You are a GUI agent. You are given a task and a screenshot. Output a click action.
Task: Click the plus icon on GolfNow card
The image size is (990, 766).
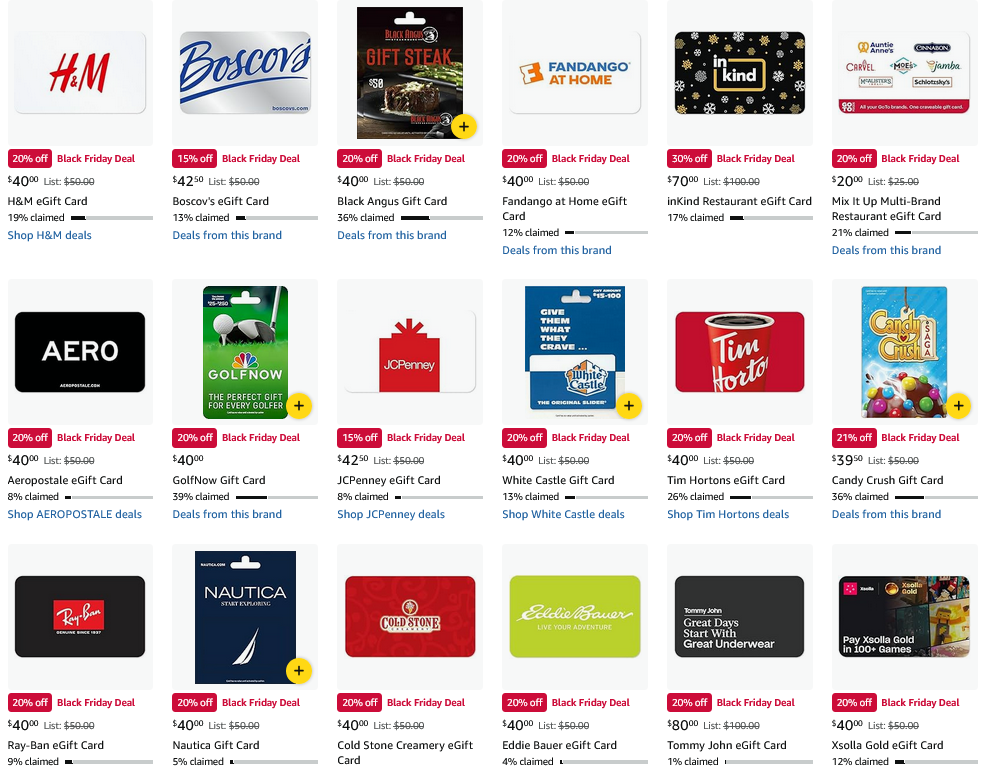point(299,405)
